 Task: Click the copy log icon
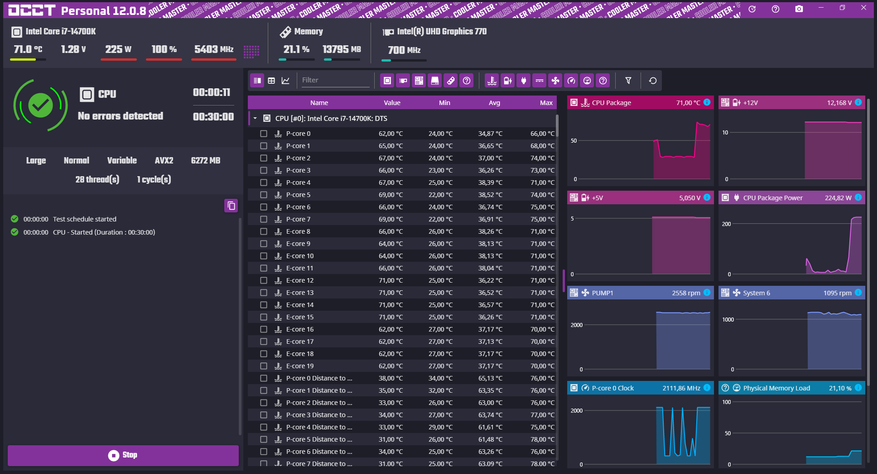[x=231, y=205]
